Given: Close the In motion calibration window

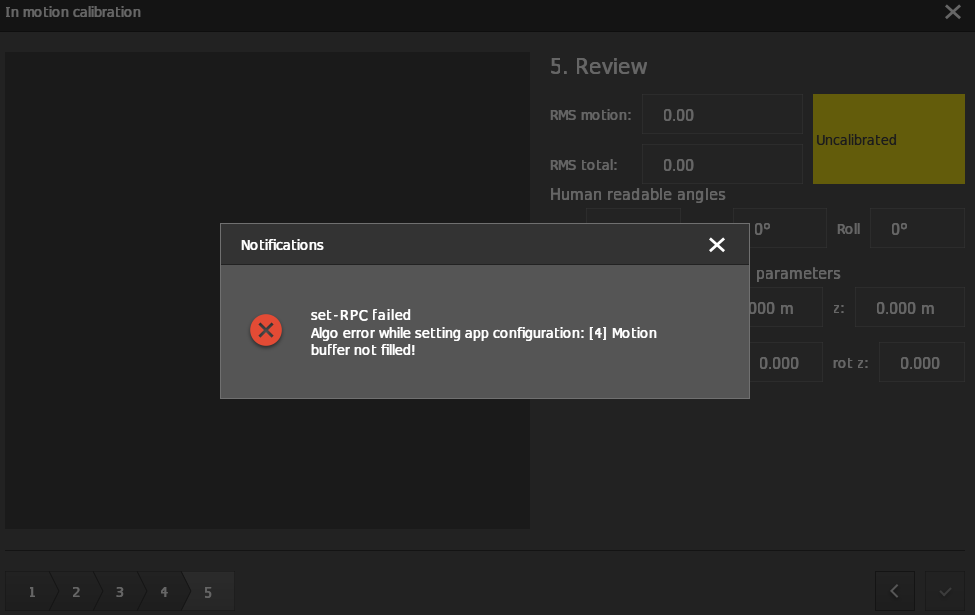Looking at the screenshot, I should click(x=952, y=12).
